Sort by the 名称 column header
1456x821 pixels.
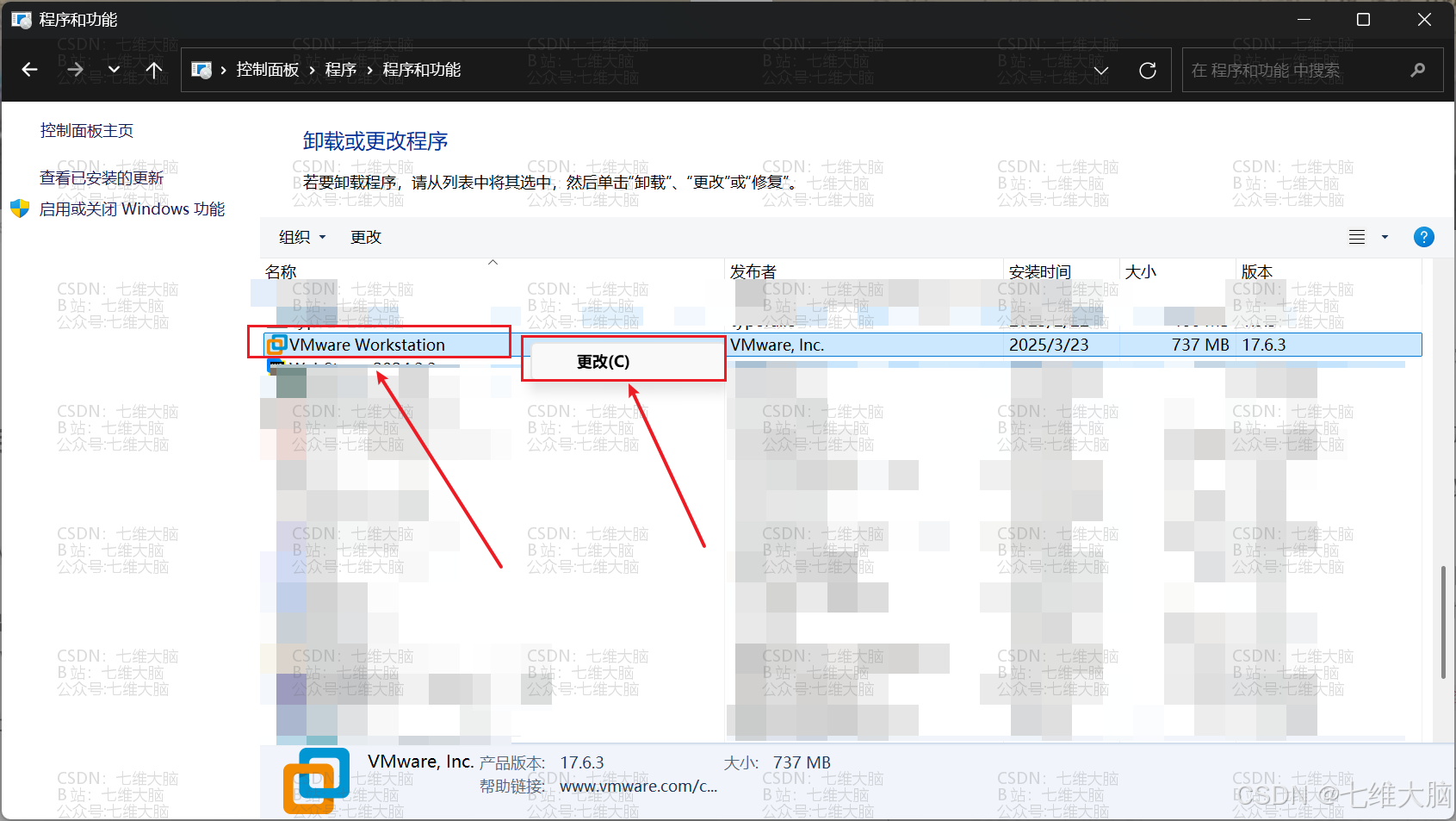281,271
